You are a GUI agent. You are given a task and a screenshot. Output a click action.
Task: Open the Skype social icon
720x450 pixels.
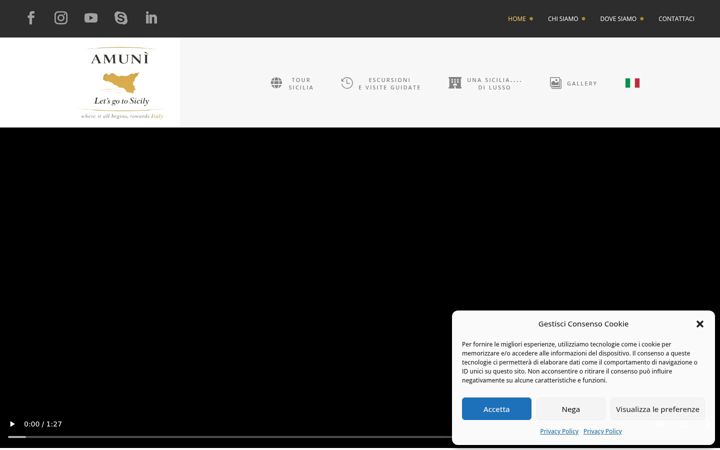[x=121, y=18]
